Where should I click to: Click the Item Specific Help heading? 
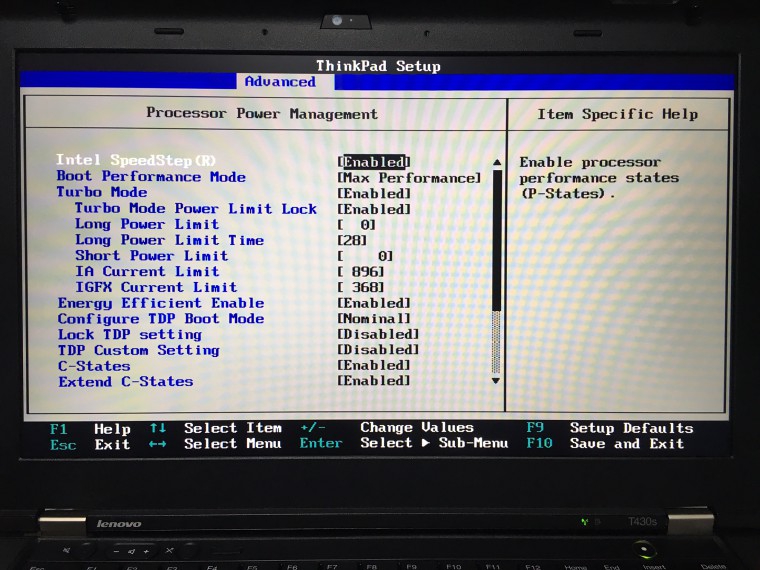618,114
